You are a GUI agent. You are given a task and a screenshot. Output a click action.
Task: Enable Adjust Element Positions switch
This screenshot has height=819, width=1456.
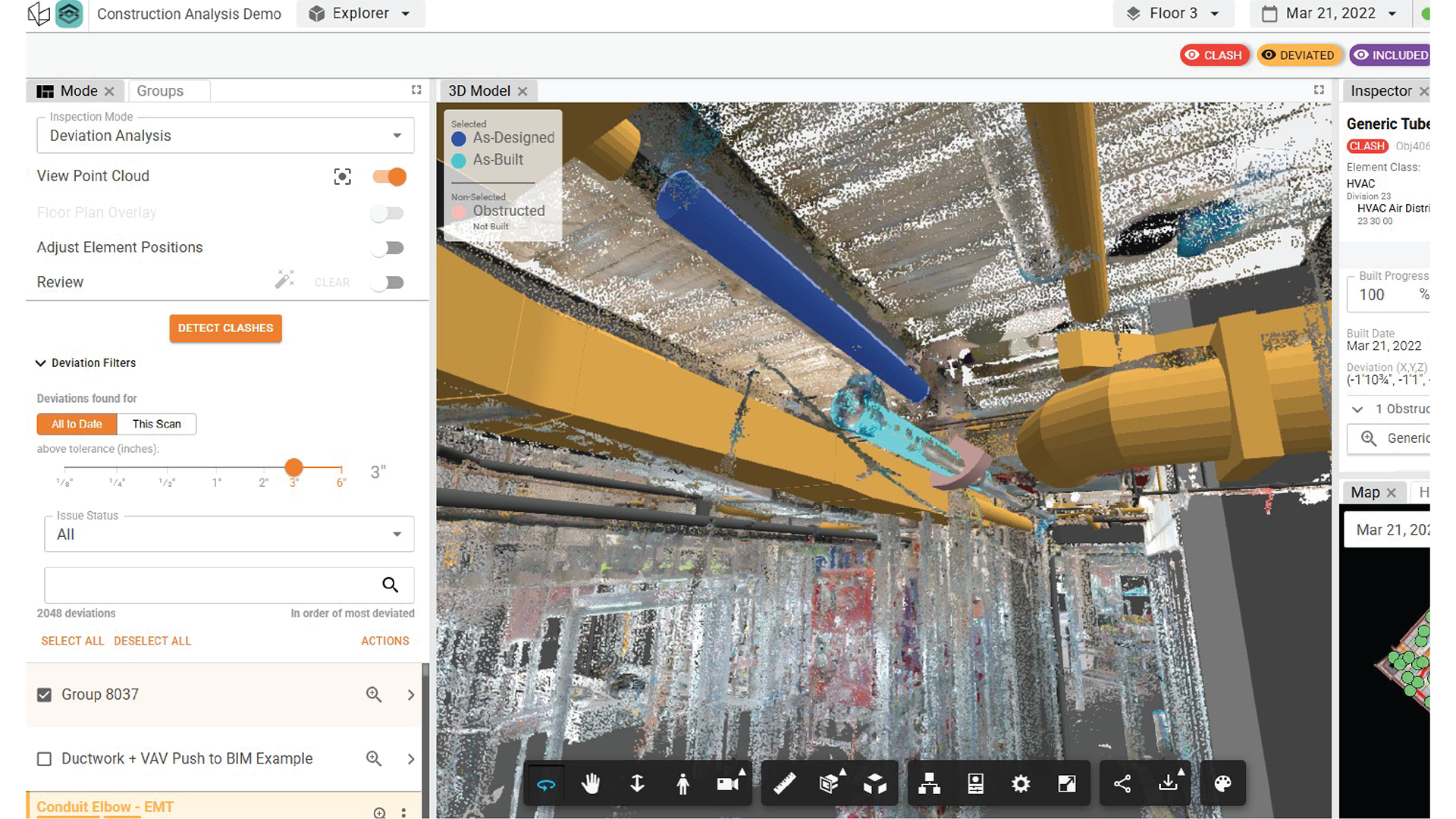[388, 248]
